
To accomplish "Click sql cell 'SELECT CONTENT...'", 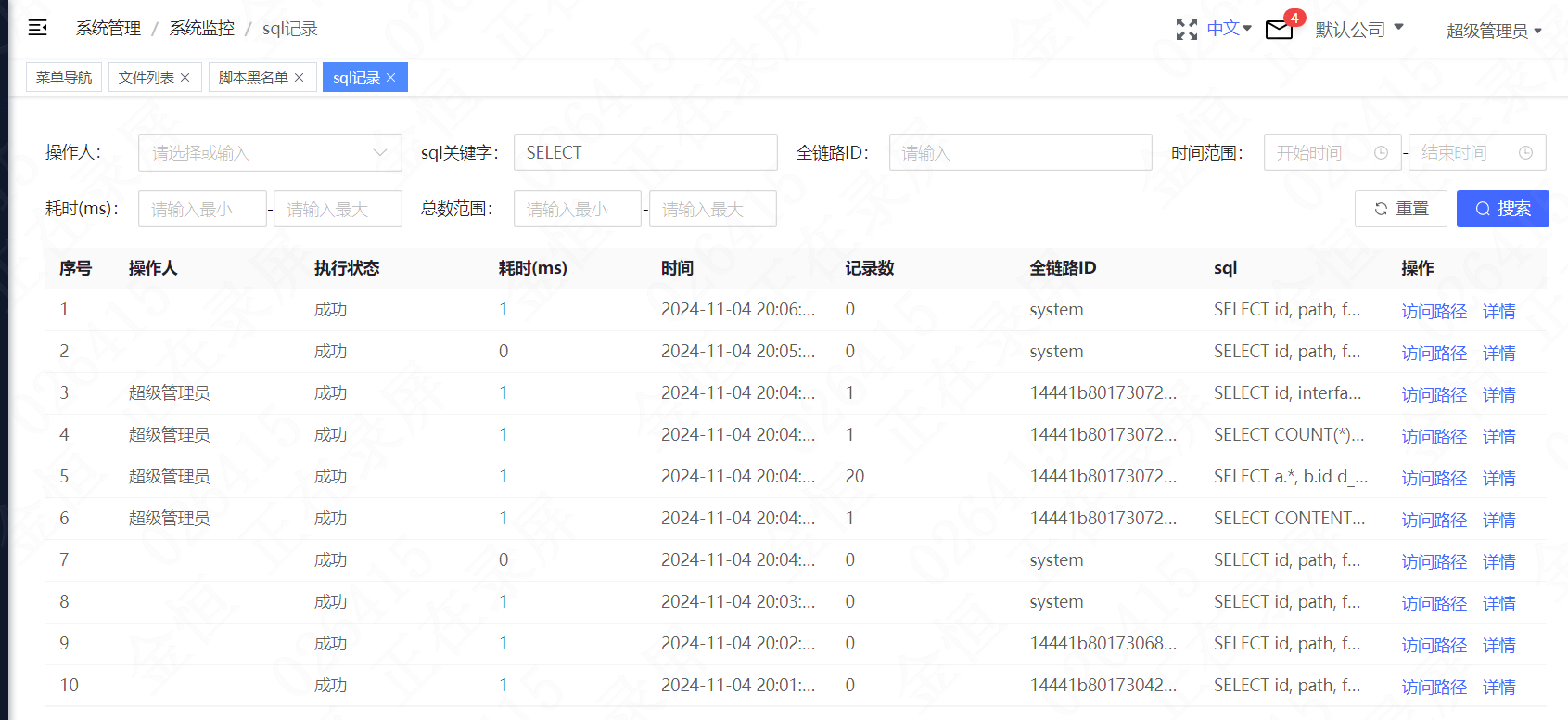I will pos(1289,519).
